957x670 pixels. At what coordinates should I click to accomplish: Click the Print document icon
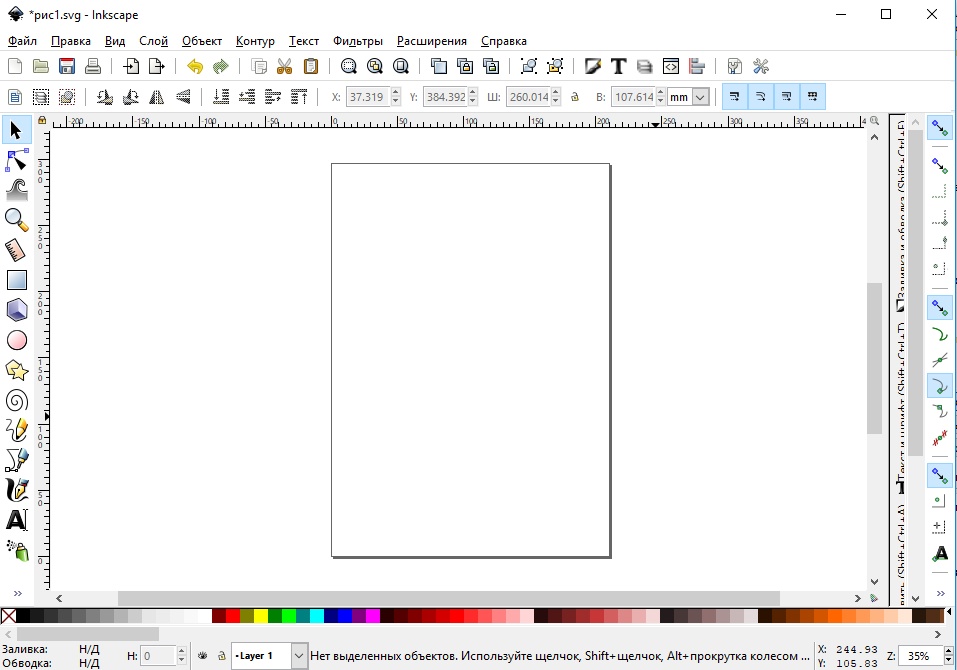(x=93, y=66)
